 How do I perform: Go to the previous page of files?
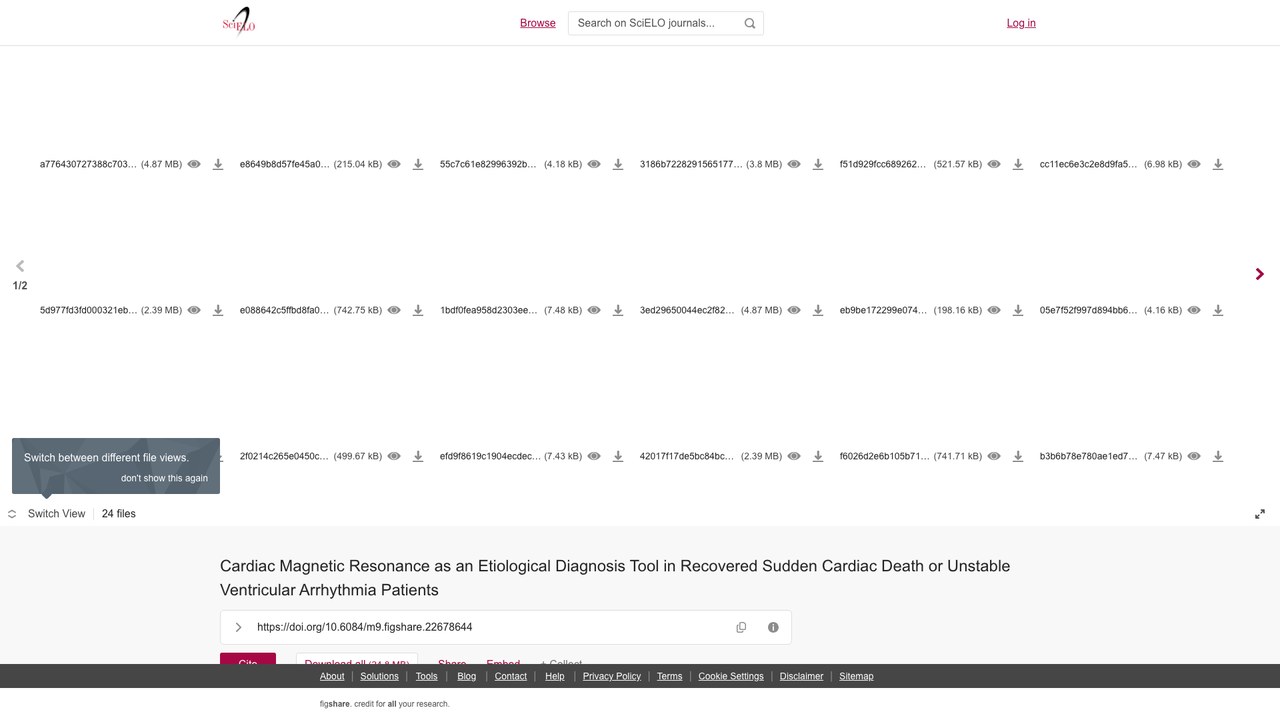tap(20, 266)
